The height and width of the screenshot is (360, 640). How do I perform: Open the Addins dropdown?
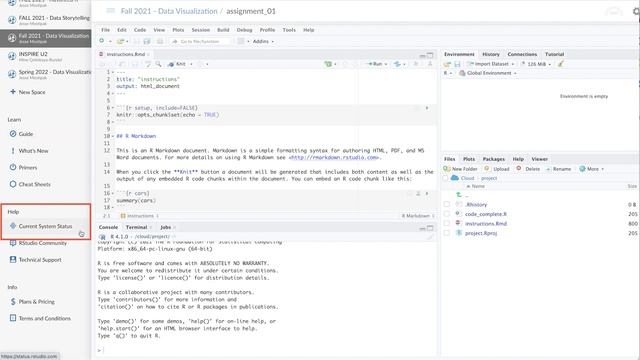click(263, 41)
